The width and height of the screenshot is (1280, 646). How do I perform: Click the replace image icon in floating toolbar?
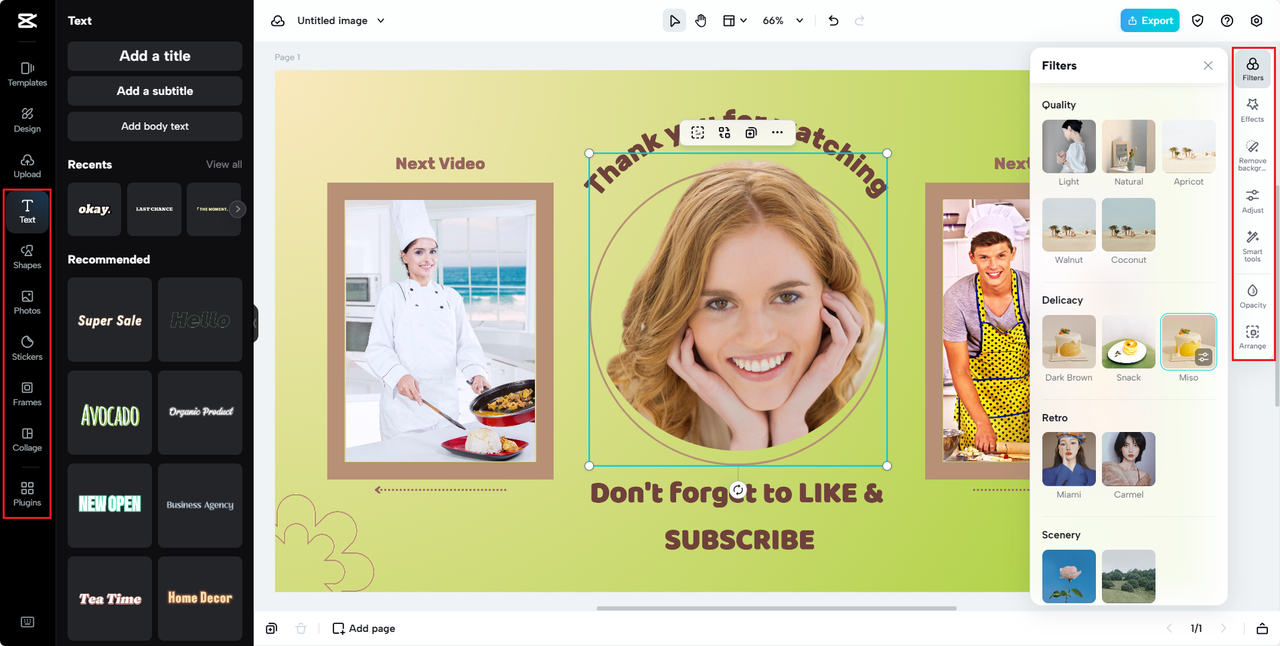724,132
